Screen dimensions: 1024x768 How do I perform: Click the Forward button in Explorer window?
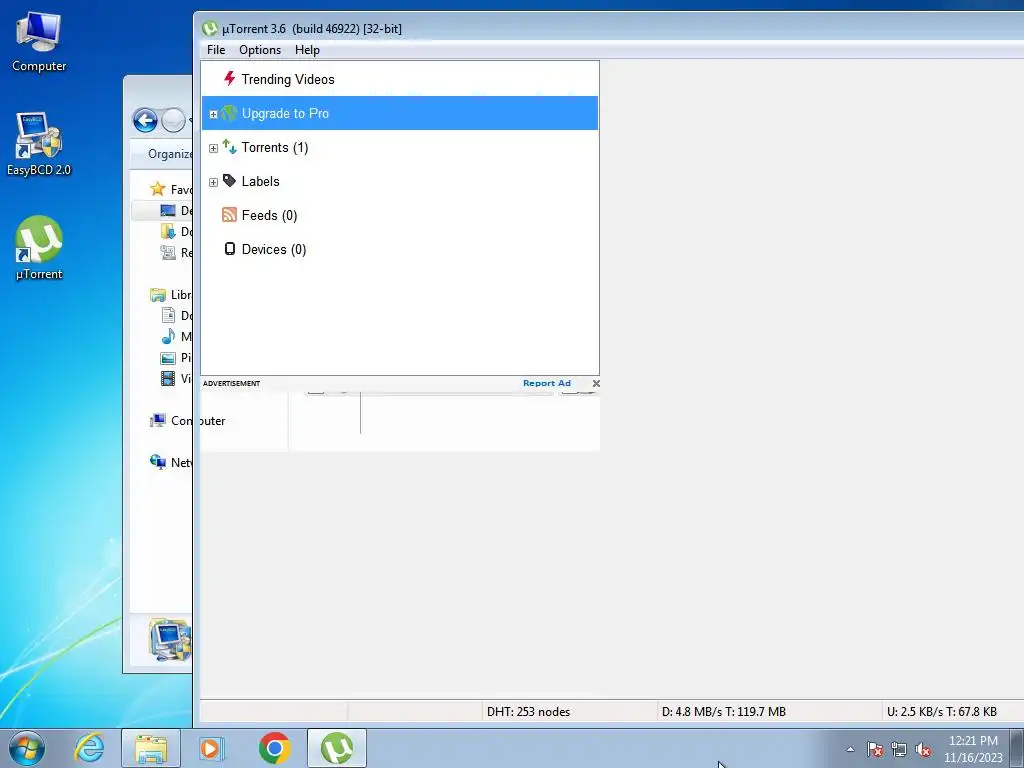click(x=173, y=120)
